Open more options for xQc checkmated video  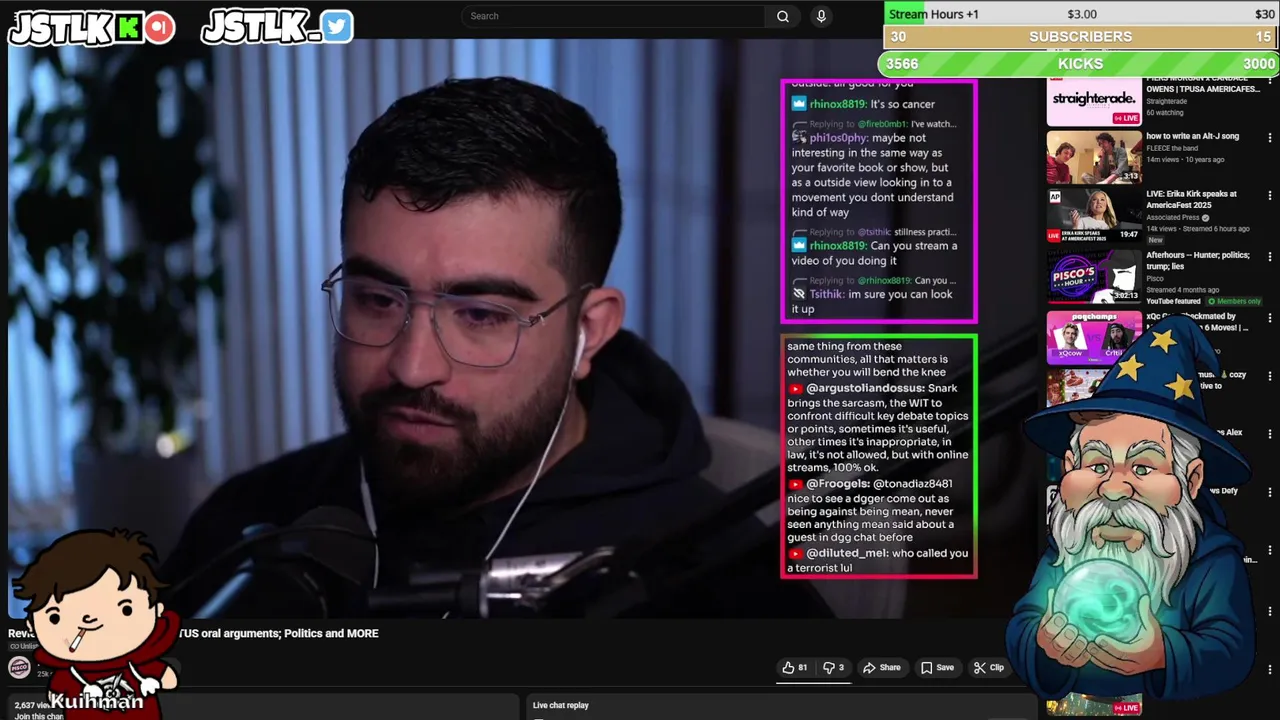pyautogui.click(x=1270, y=318)
